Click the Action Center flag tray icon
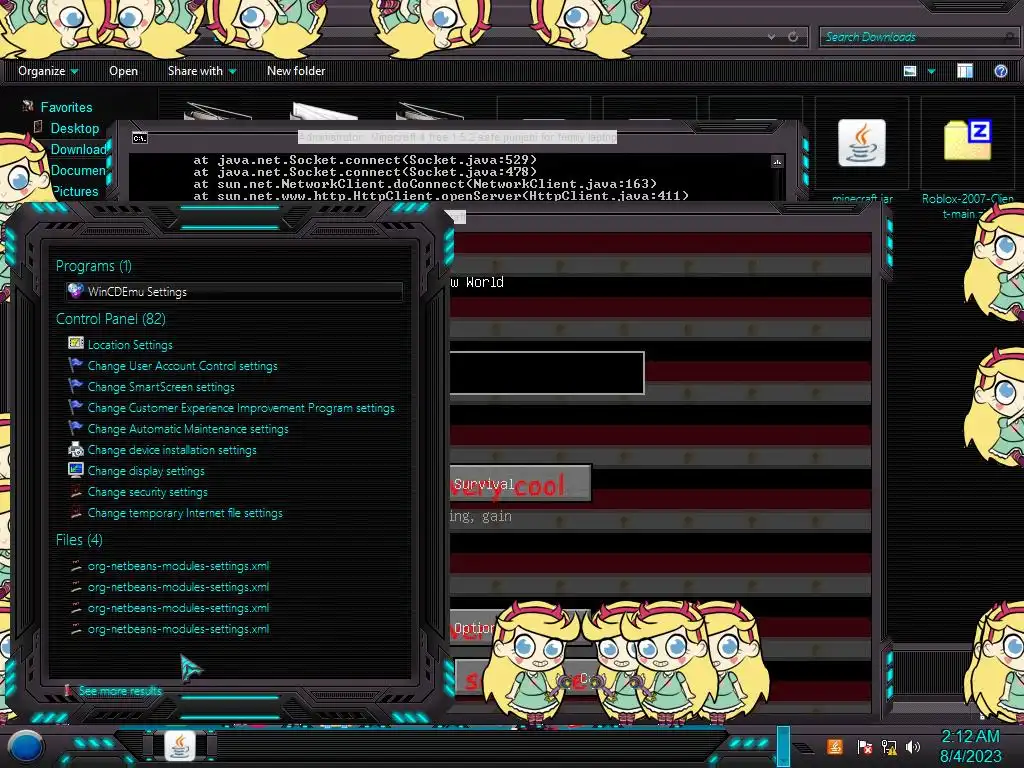The height and width of the screenshot is (768, 1024). [x=864, y=747]
